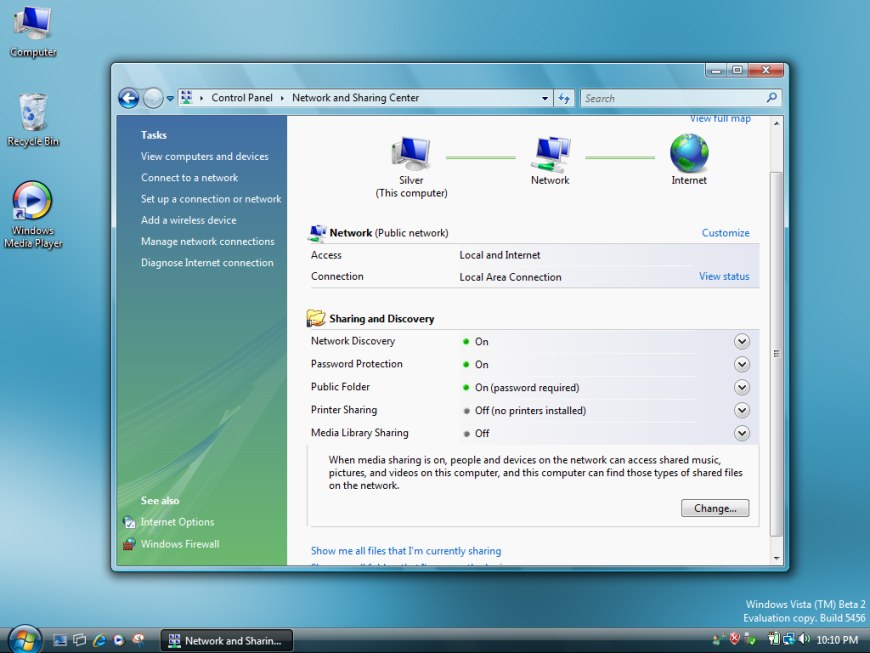Click the Network Discovery On status
870x653 pixels.
tap(476, 342)
